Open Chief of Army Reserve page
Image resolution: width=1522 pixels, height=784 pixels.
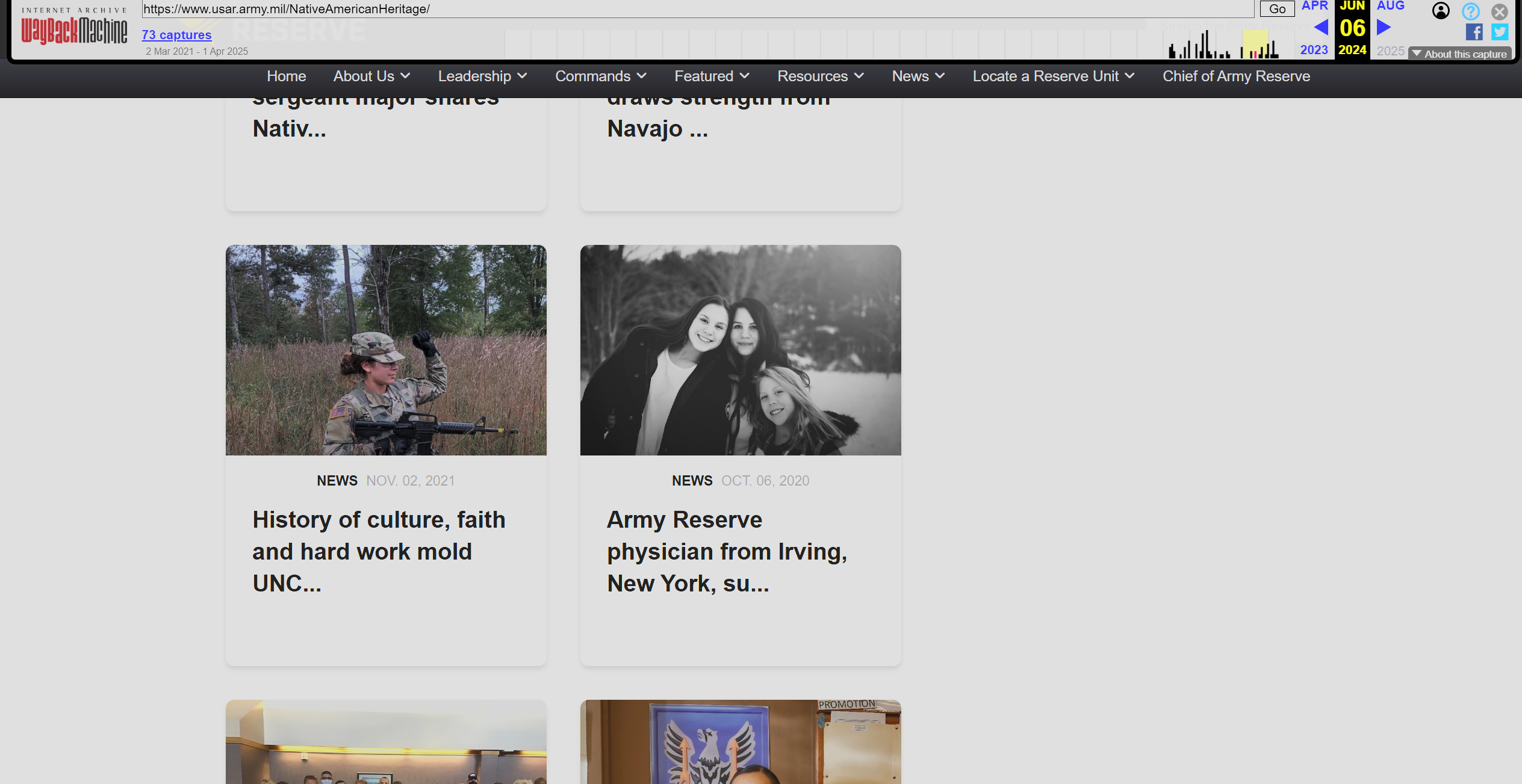pos(1235,76)
